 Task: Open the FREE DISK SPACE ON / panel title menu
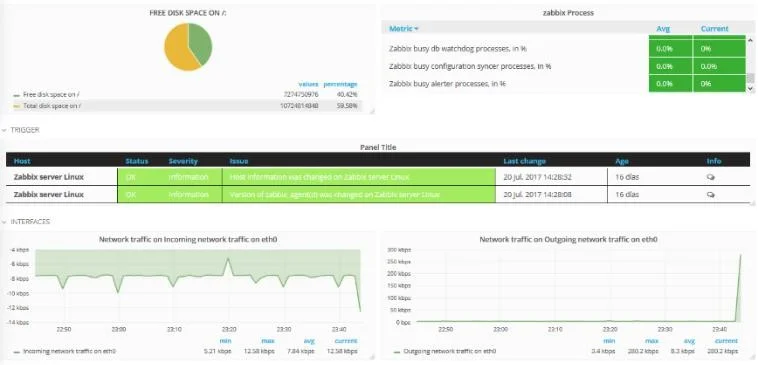[x=188, y=13]
